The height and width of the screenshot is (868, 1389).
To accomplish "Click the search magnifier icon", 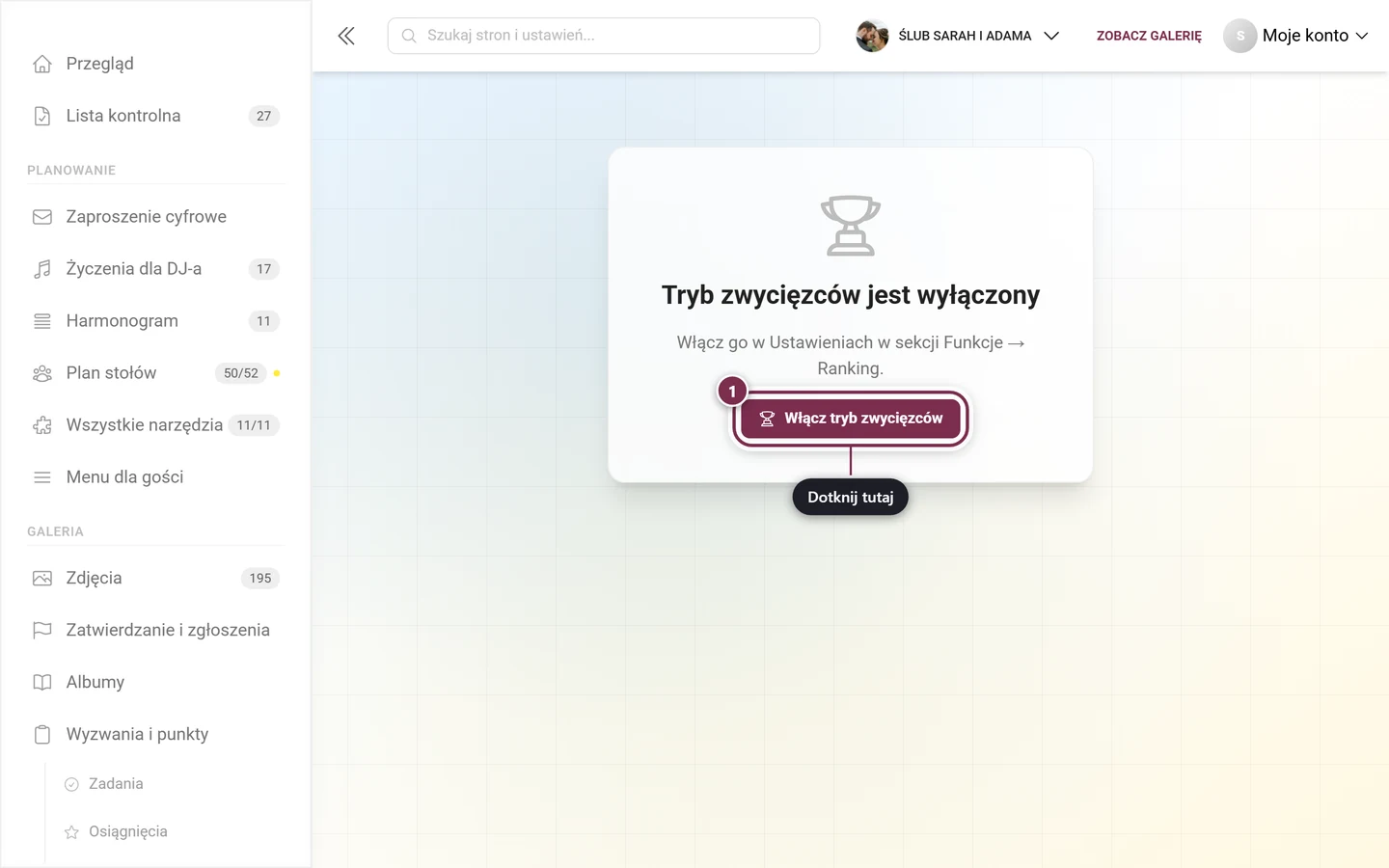I will click(409, 36).
